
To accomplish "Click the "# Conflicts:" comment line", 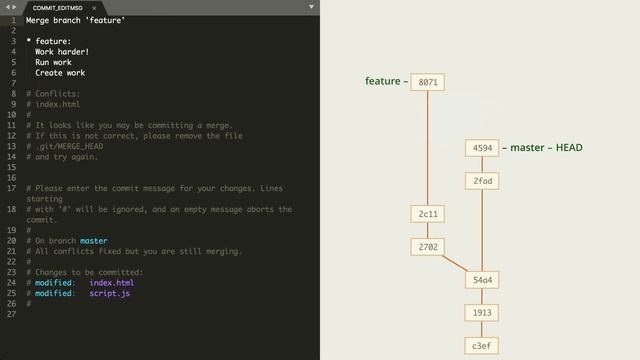I will (x=53, y=94).
